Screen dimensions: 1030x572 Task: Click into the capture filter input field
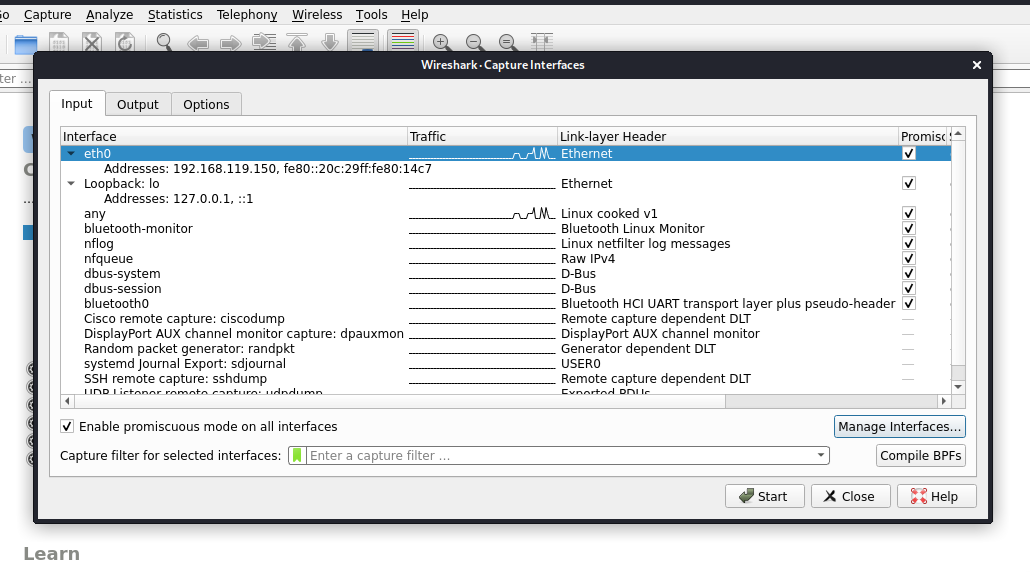tap(560, 455)
